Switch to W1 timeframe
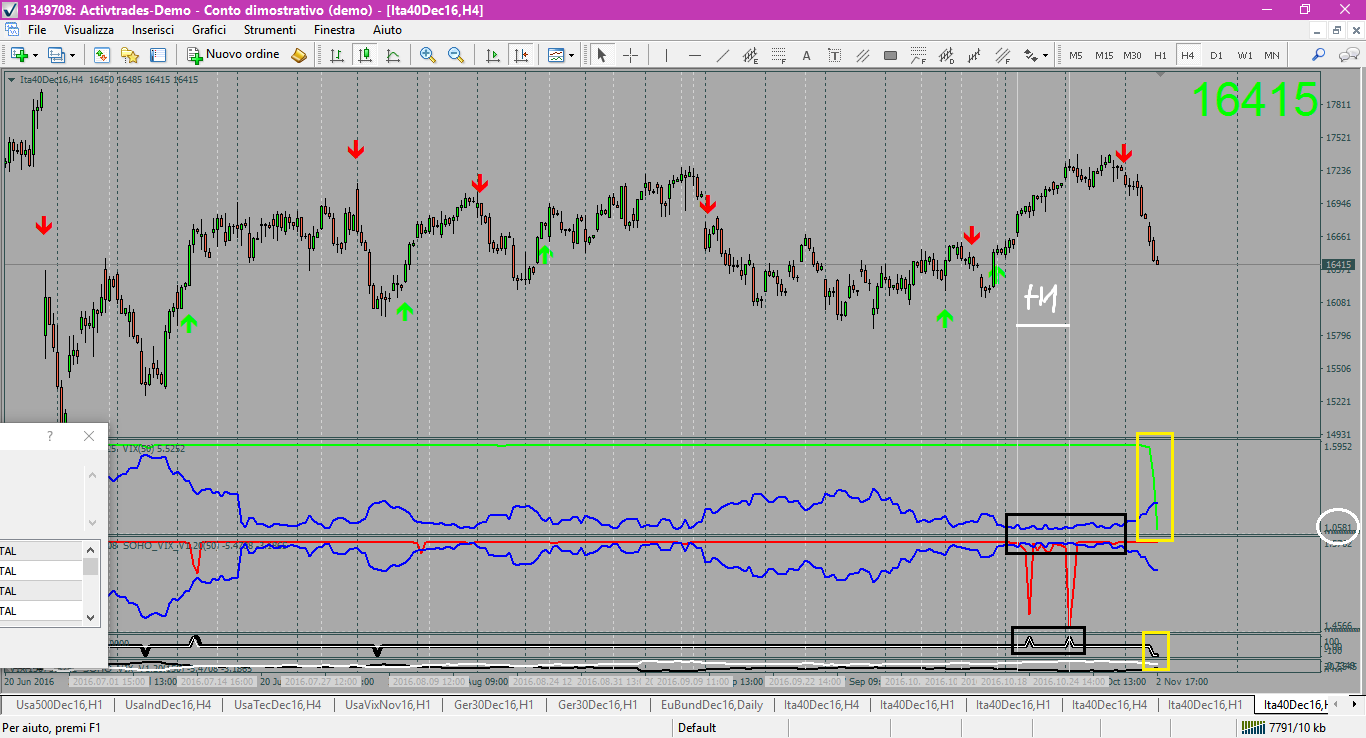 [1244, 55]
